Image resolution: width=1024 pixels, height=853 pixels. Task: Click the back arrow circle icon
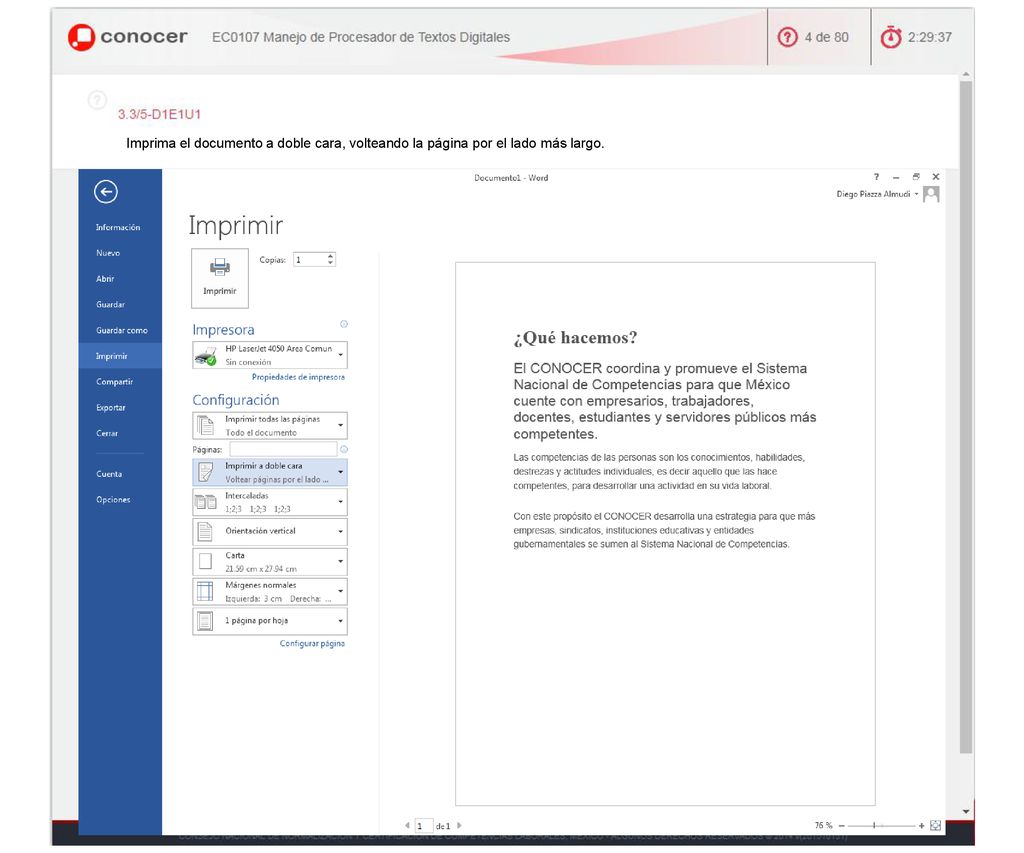pos(106,191)
